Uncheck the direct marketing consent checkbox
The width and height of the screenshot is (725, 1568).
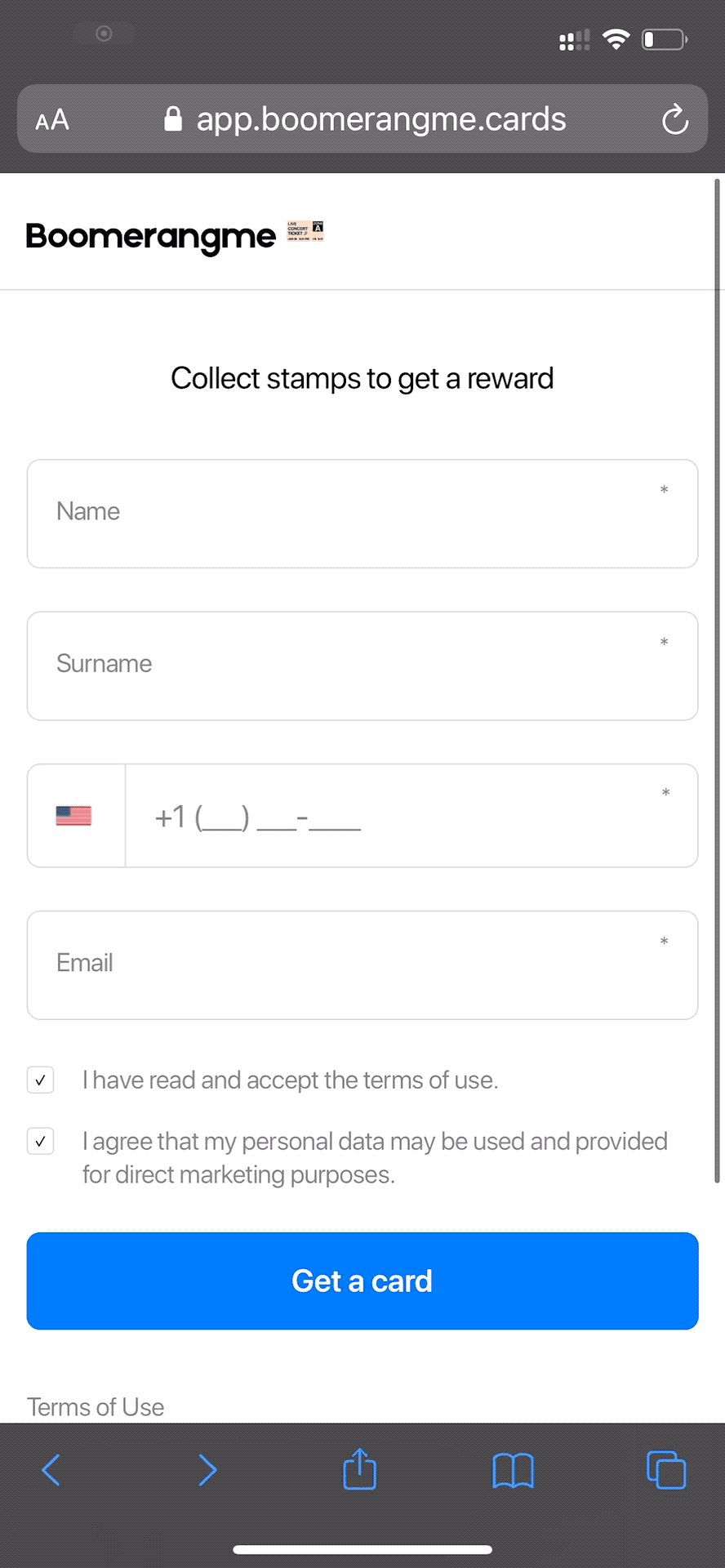click(41, 1141)
